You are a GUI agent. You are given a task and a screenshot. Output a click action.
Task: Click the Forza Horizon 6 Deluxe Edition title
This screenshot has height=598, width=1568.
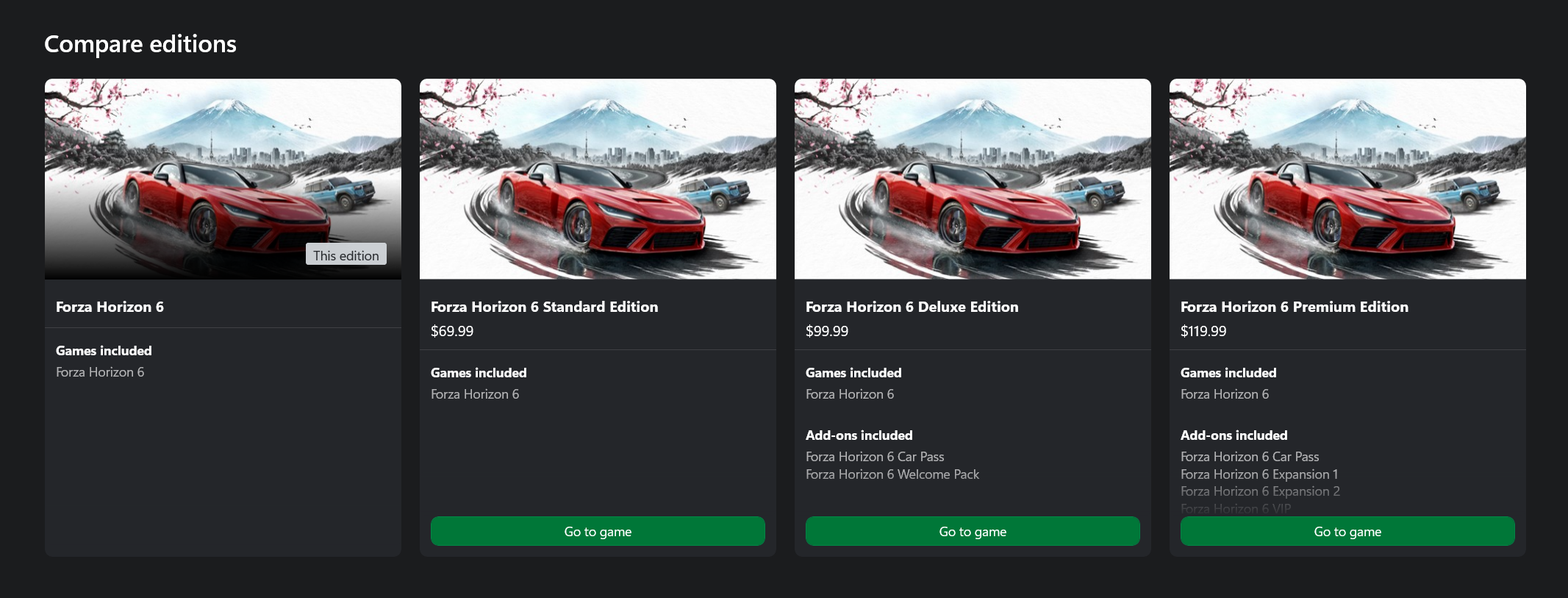coord(912,307)
